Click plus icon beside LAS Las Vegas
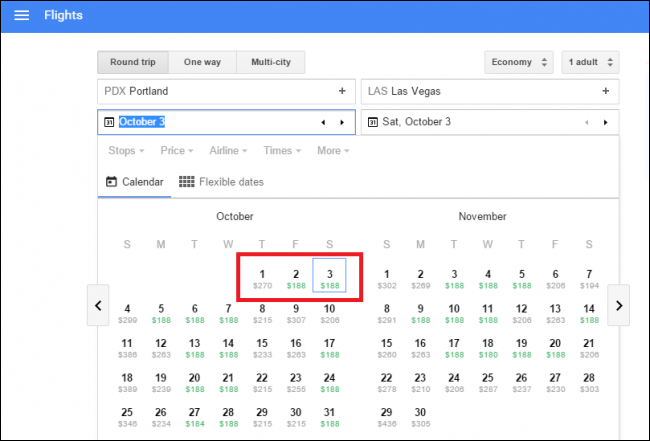The image size is (650, 441). (x=606, y=91)
